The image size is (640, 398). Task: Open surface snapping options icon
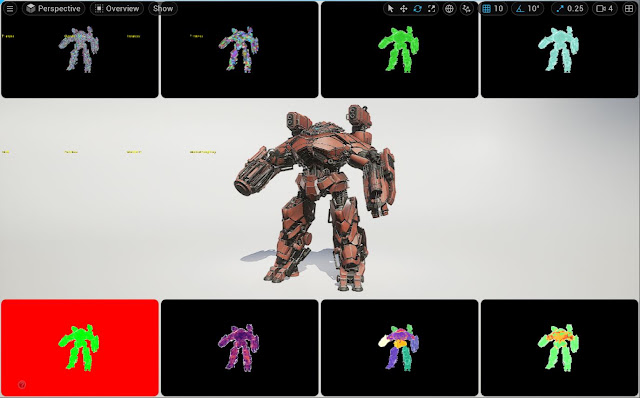click(x=466, y=9)
